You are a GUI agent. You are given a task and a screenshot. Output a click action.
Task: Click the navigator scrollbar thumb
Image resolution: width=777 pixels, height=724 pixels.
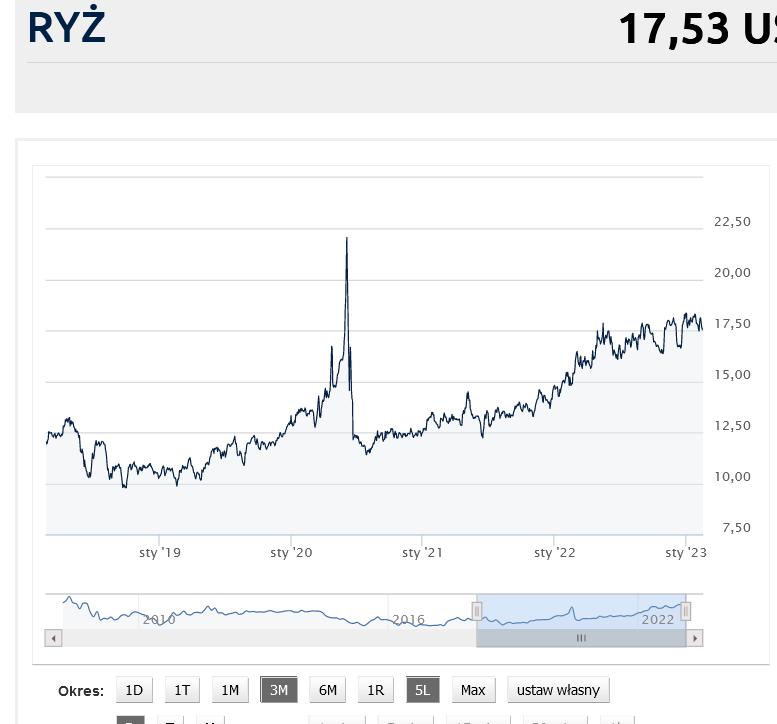[x=581, y=637]
